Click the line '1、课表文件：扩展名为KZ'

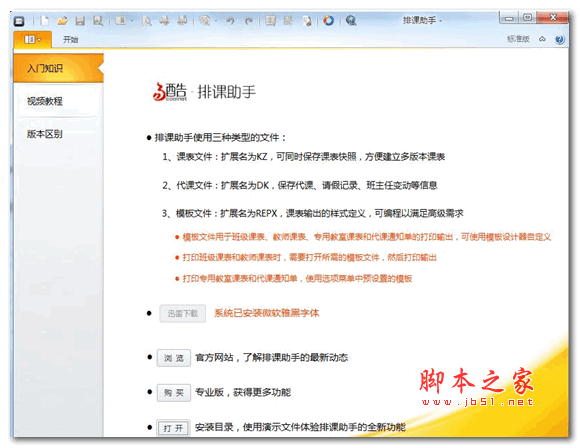[303, 157]
